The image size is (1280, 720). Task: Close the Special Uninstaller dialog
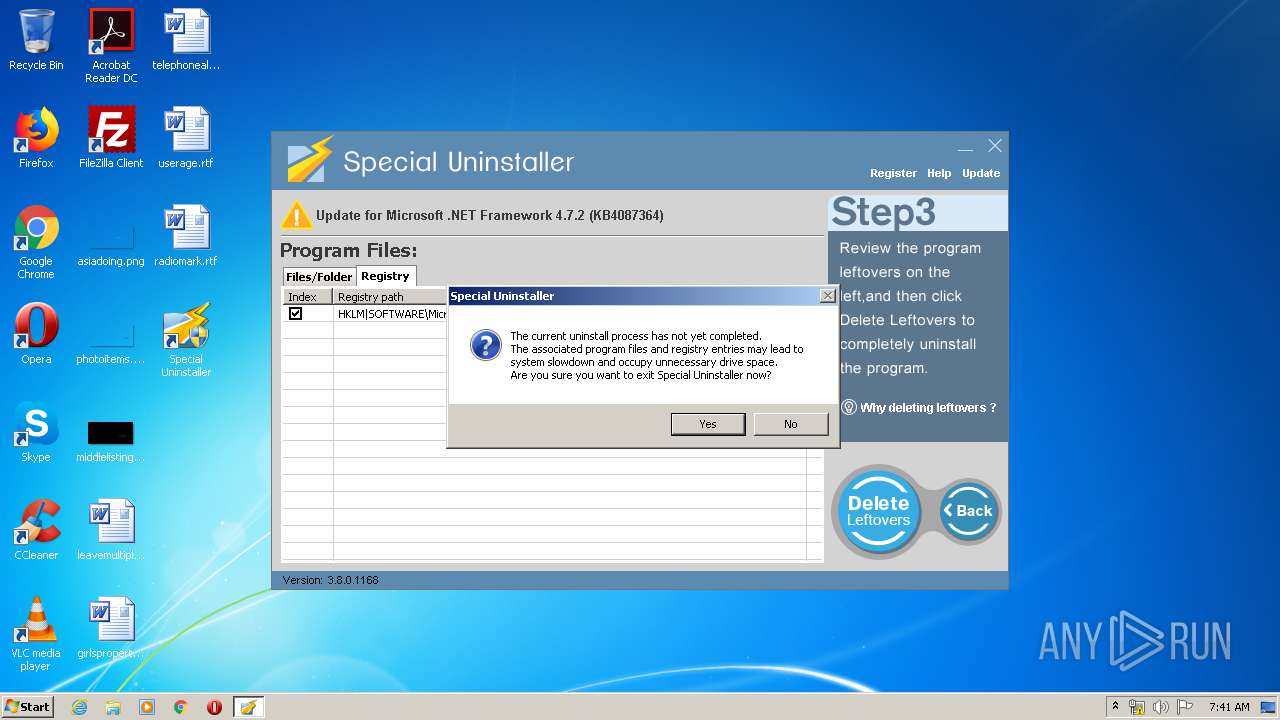[x=827, y=296]
